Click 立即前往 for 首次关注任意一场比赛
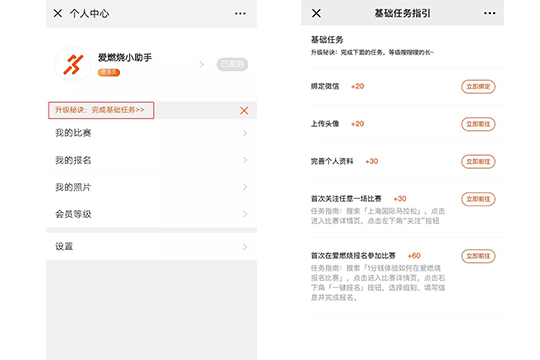The width and height of the screenshot is (540, 360). click(478, 199)
